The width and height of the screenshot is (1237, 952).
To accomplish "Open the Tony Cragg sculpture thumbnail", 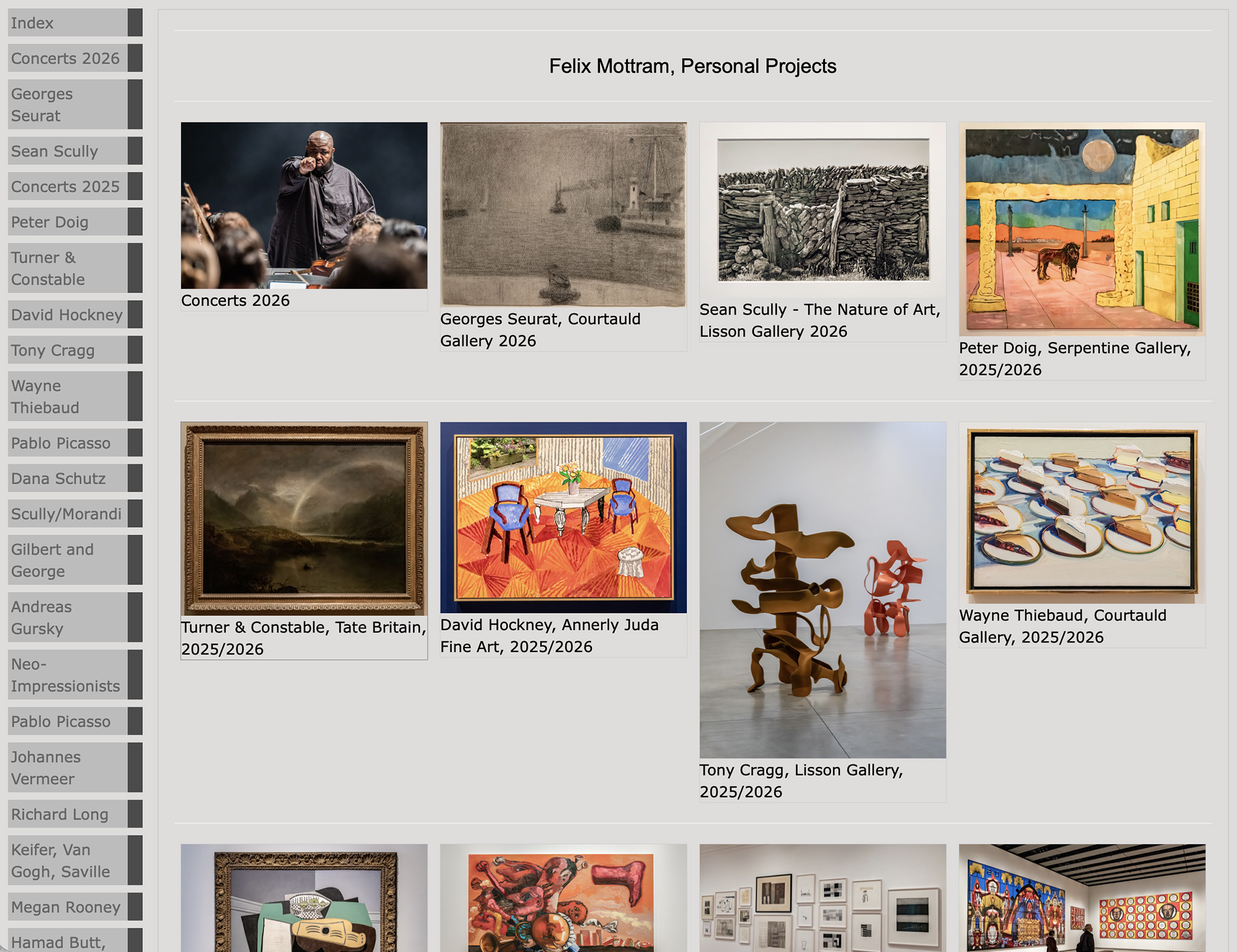I will tap(823, 590).
